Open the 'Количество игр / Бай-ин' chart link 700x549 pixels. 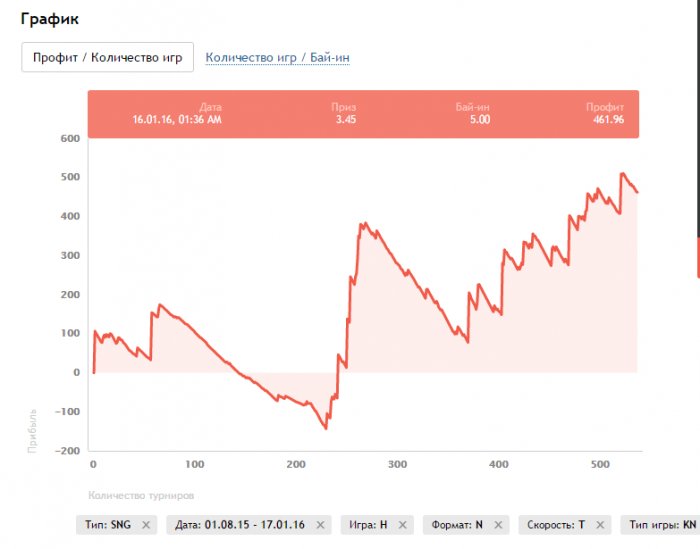click(x=277, y=58)
